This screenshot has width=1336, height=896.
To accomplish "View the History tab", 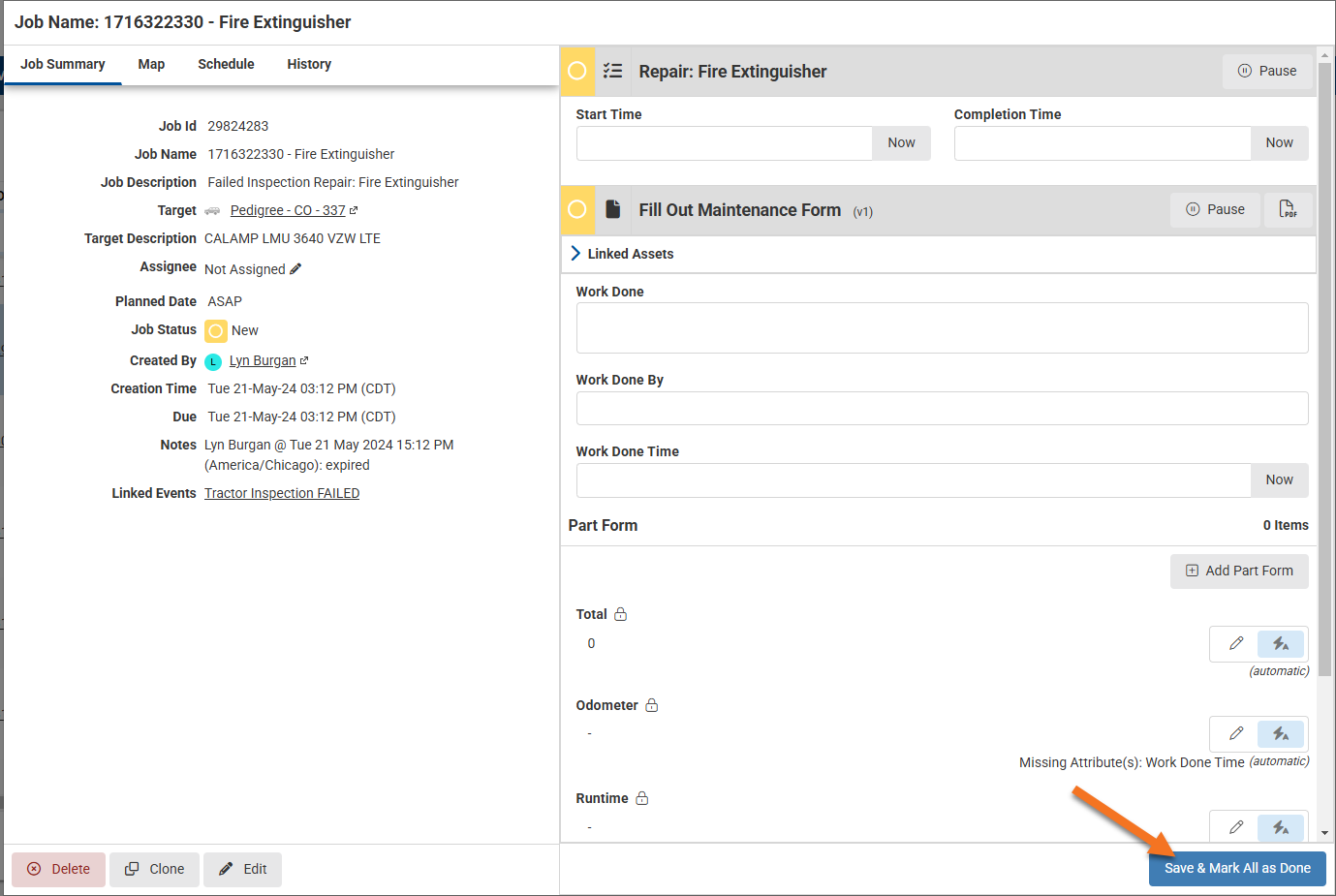I will tap(309, 64).
